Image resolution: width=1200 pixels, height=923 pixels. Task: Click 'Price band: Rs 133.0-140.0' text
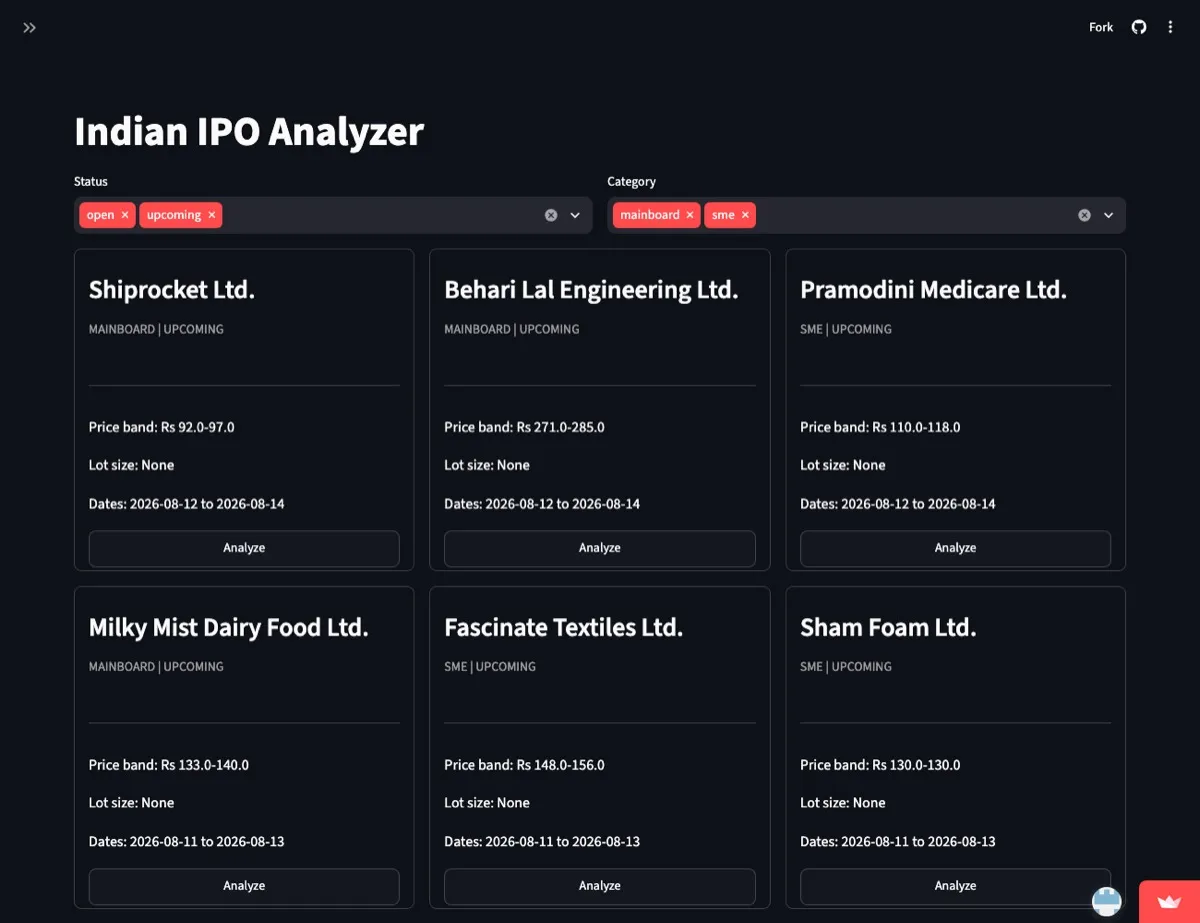tap(169, 765)
